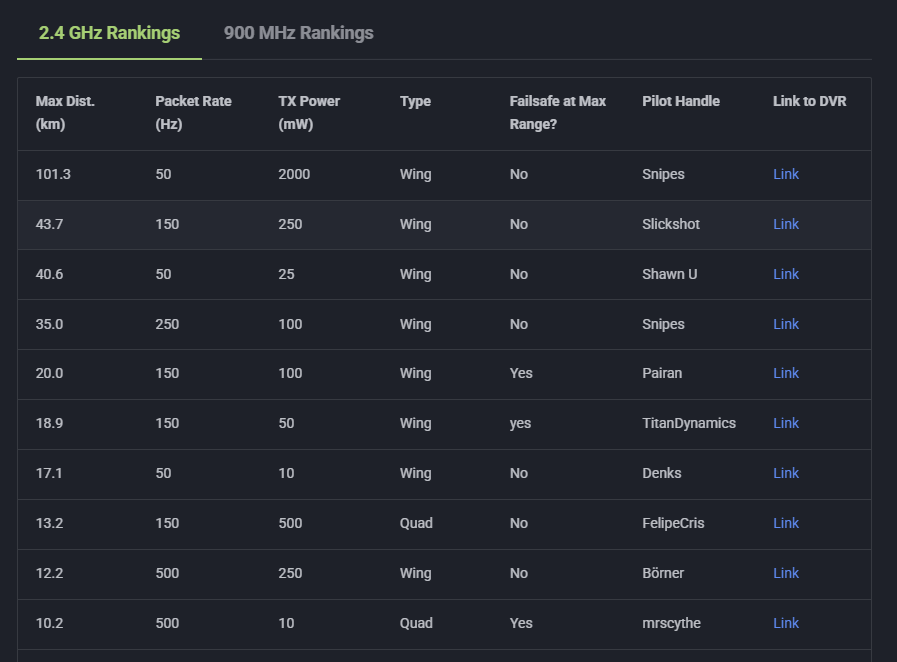Click the 101.3 max distance cell
Viewport: 897px width, 662px height.
53,174
